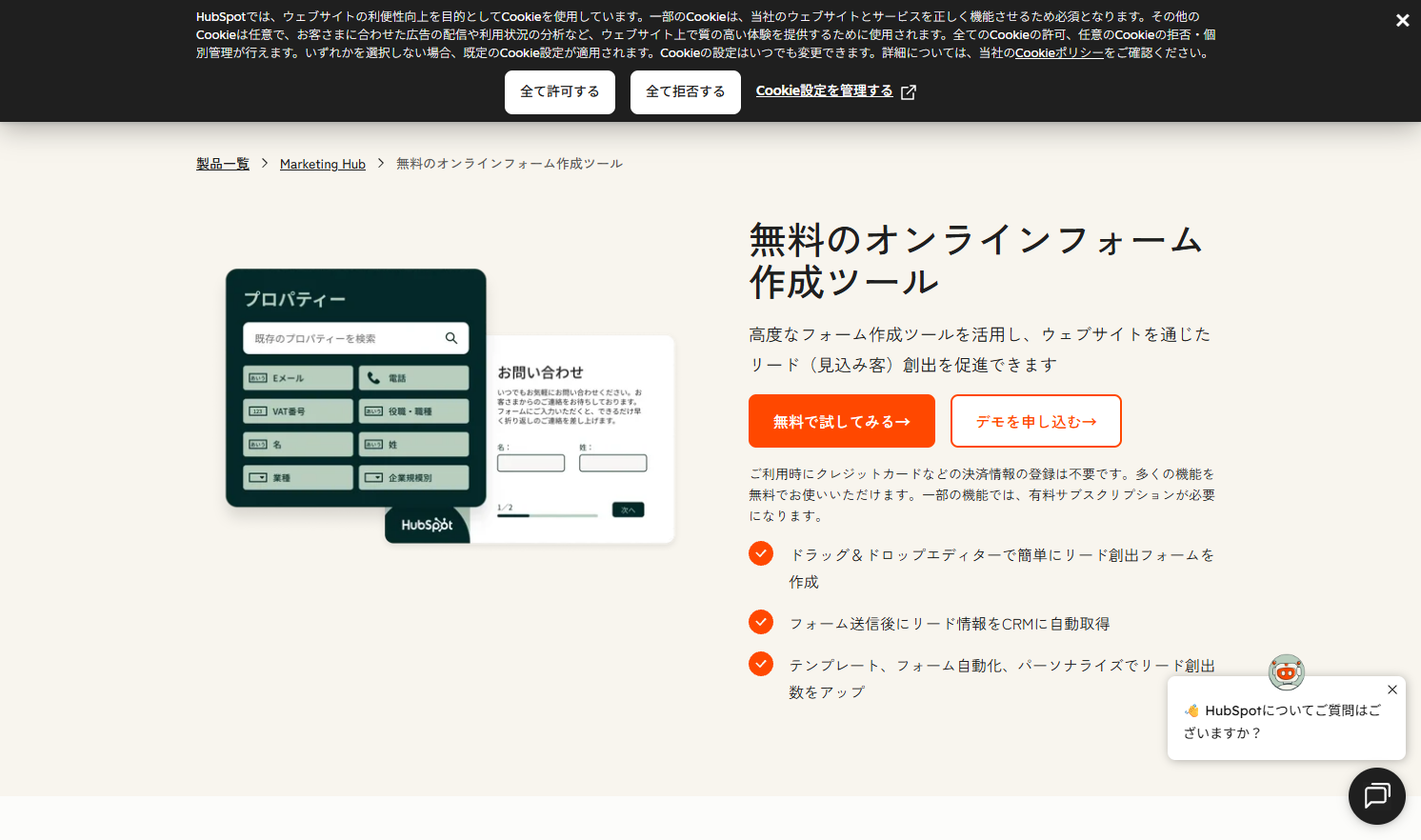This screenshot has width=1421, height=840.
Task: Click 無料で試してみる orange button
Action: [842, 421]
